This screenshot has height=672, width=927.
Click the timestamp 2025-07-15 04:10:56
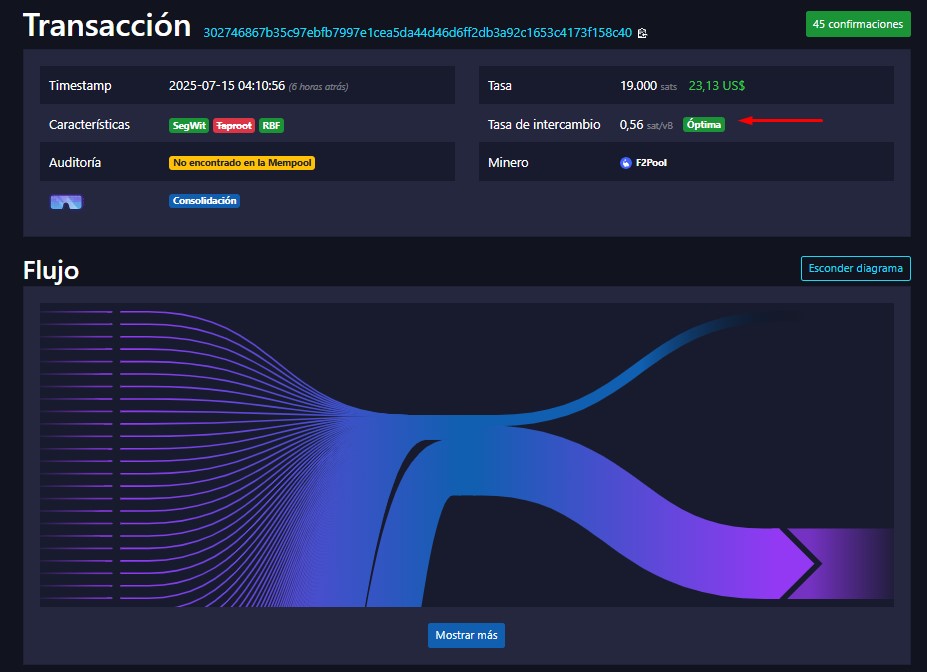click(x=227, y=86)
